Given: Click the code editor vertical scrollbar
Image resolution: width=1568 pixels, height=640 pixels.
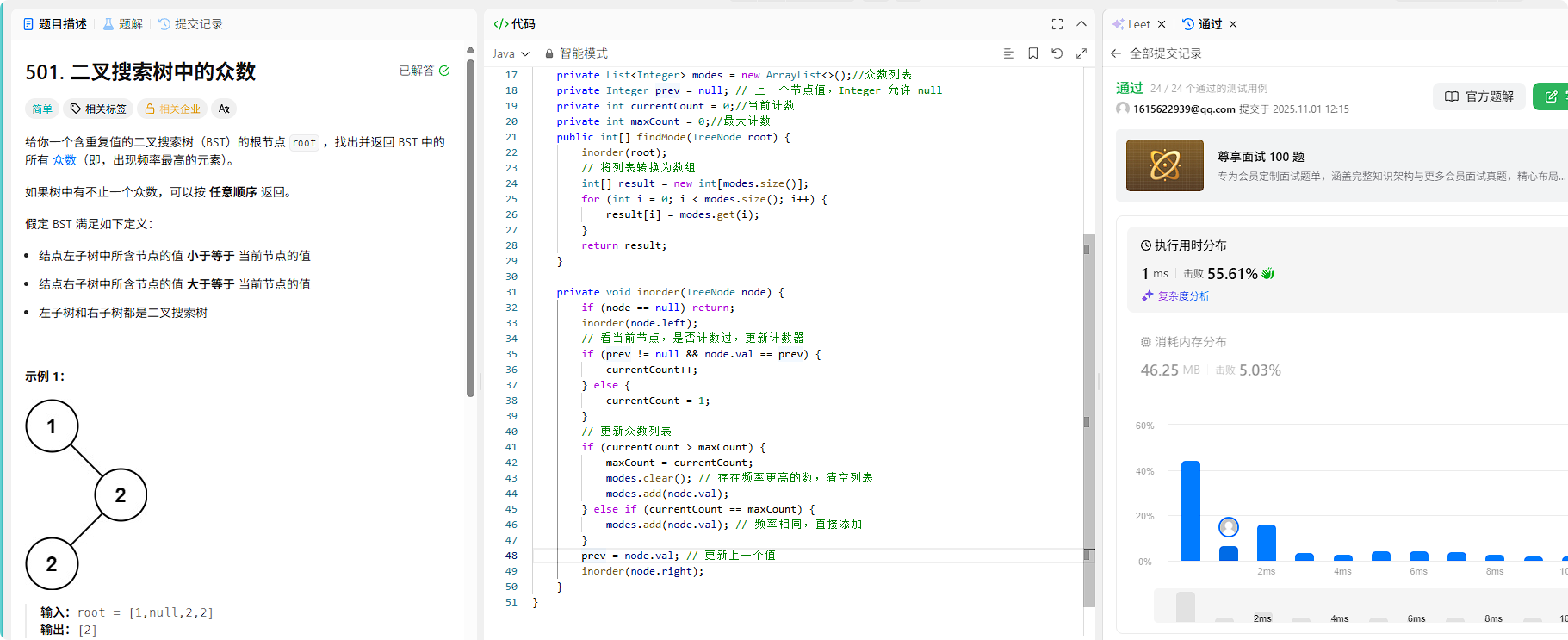Looking at the screenshot, I should click(1088, 420).
